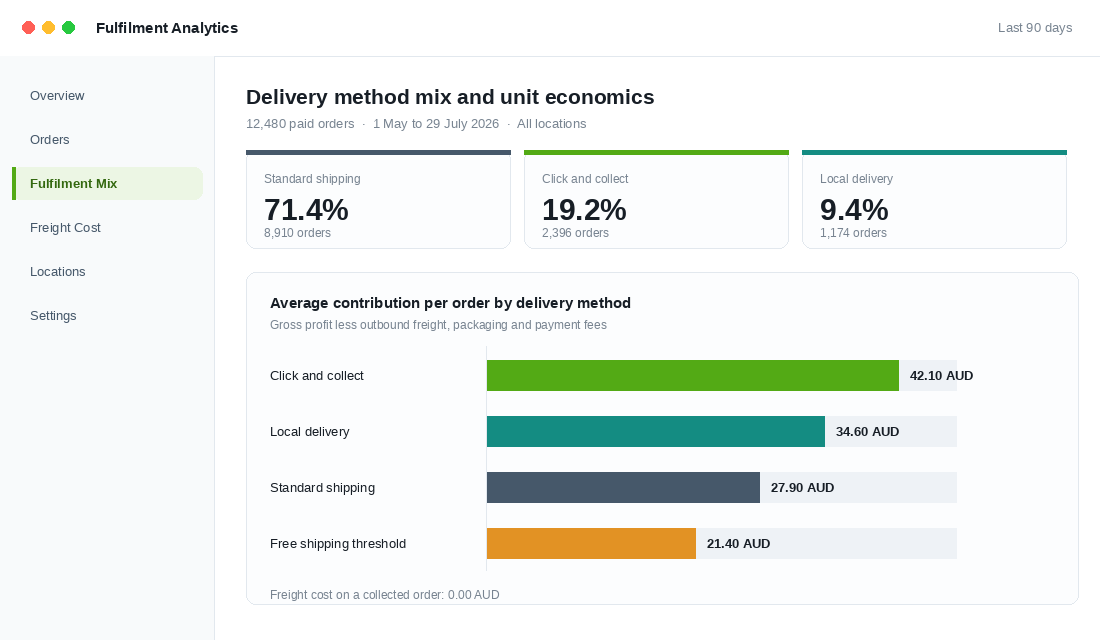Click the Free shipping threshold row label
Screen dimensions: 1100x640
coord(338,544)
